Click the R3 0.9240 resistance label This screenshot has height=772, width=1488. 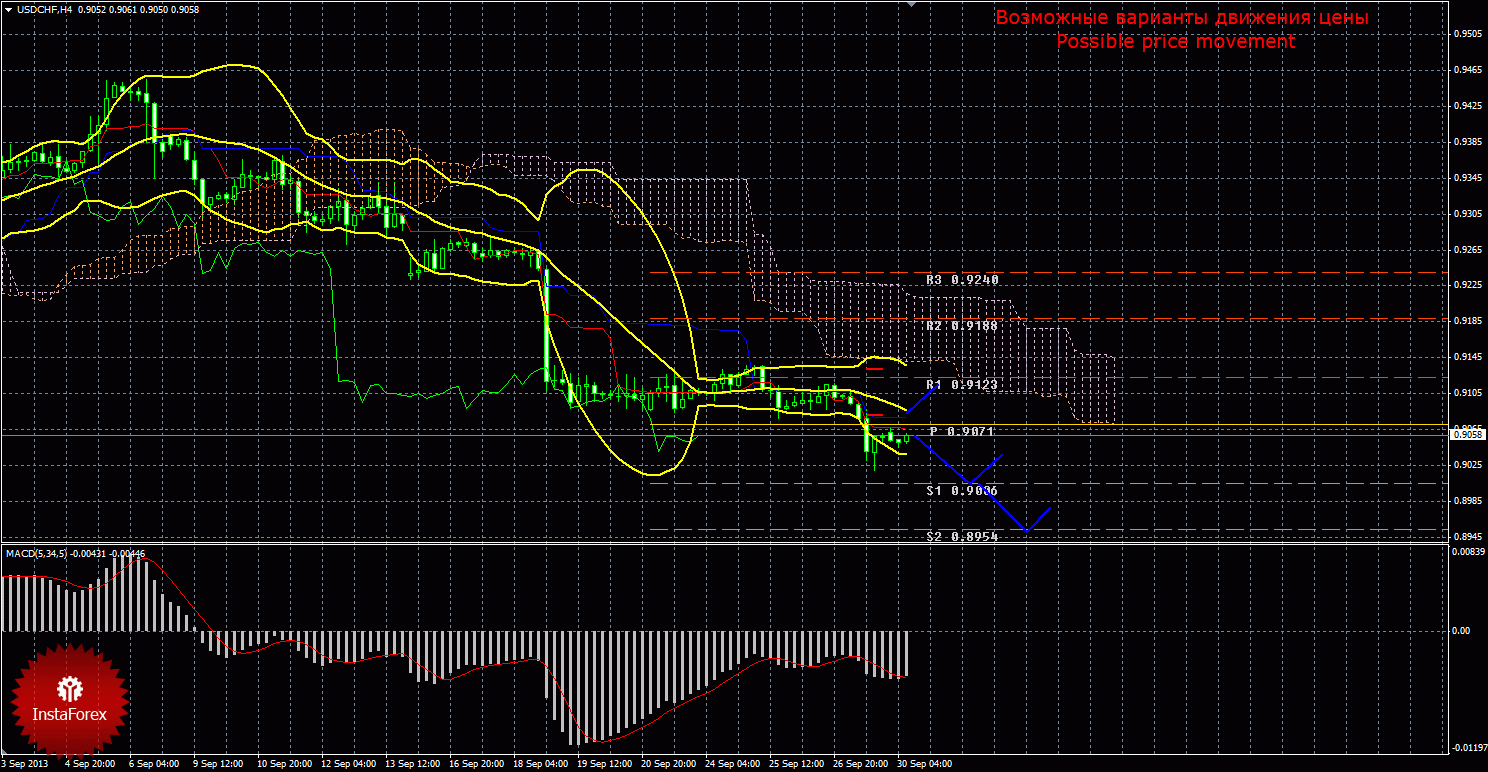point(962,280)
